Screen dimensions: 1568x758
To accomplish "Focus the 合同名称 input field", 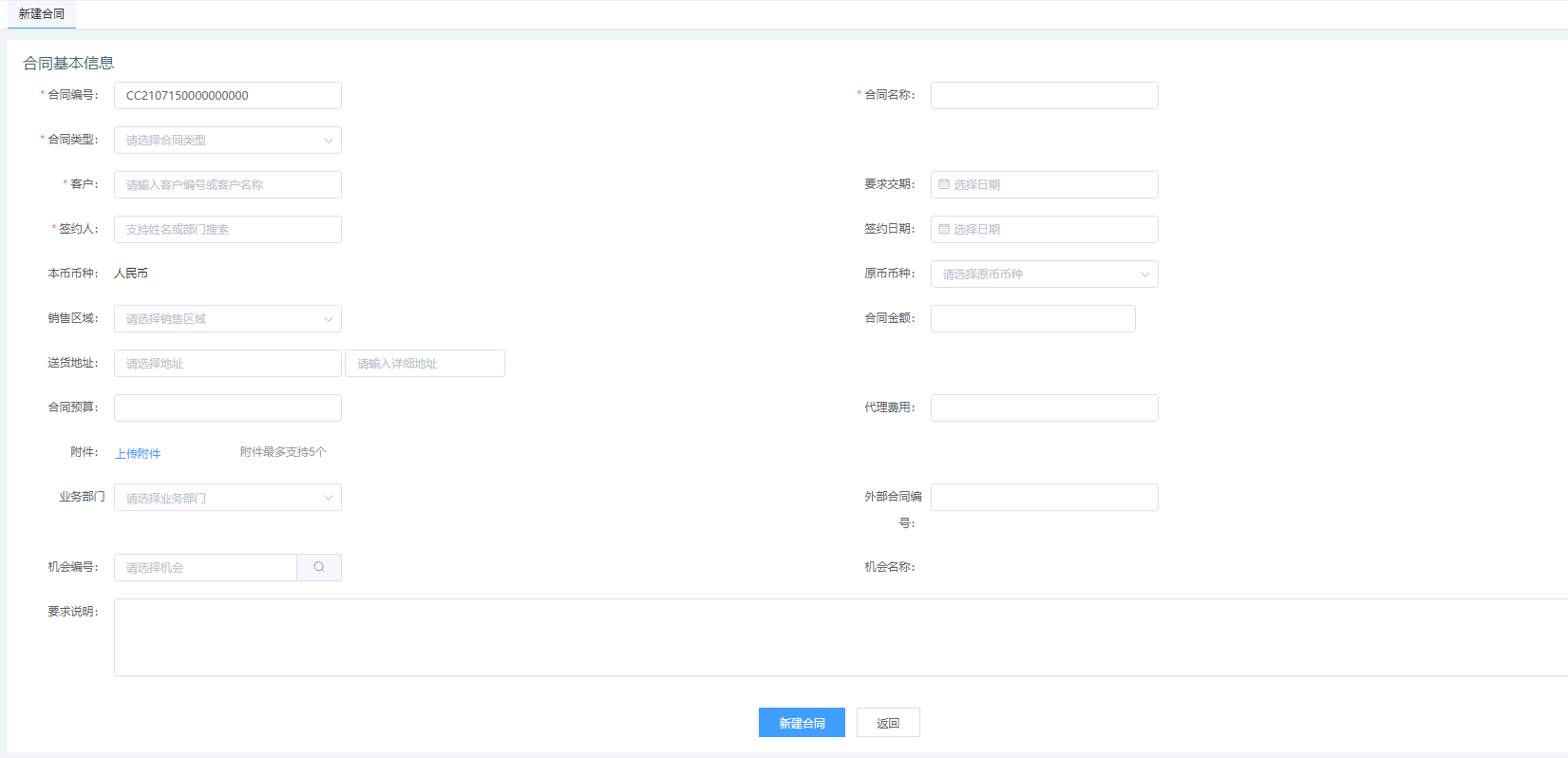I will [1044, 96].
